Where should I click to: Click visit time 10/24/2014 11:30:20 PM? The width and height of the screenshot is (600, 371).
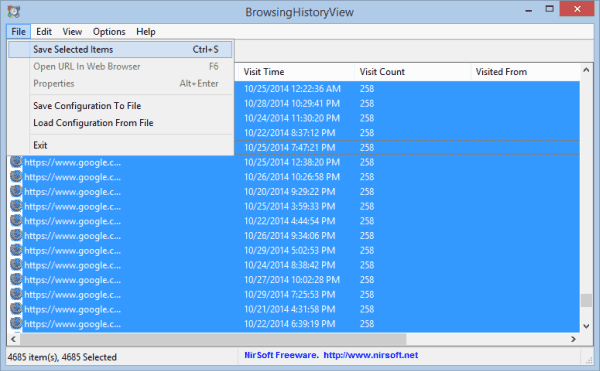tap(292, 118)
